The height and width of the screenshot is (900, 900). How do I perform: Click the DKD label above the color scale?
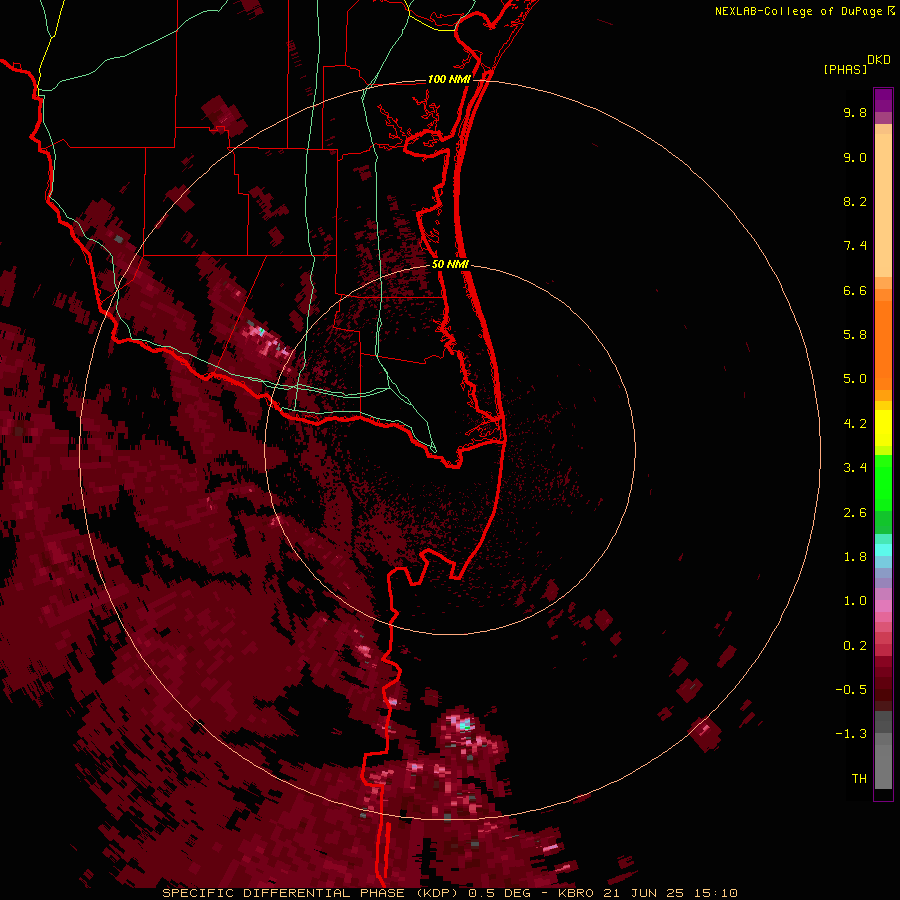879,60
